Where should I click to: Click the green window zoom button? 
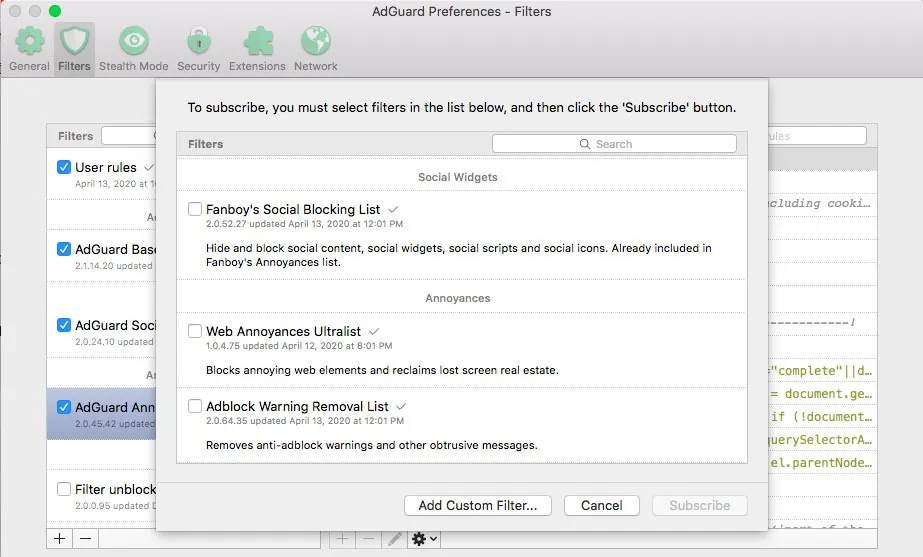pyautogui.click(x=55, y=11)
